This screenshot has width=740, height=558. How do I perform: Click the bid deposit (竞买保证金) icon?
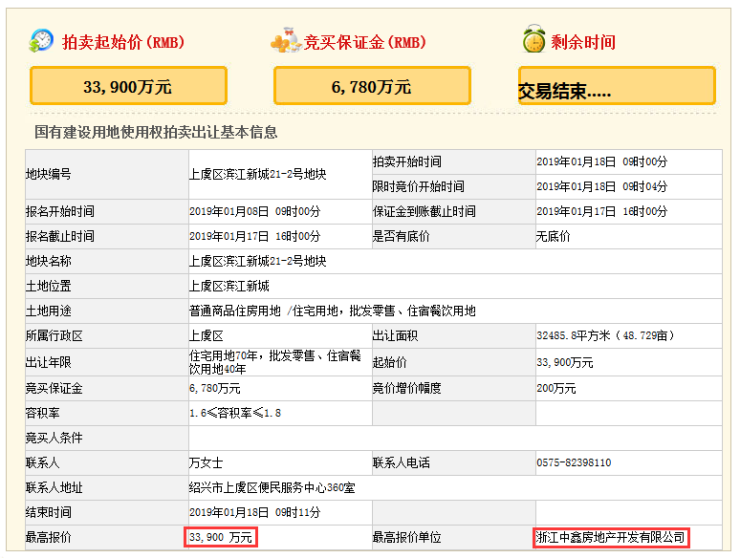point(285,42)
